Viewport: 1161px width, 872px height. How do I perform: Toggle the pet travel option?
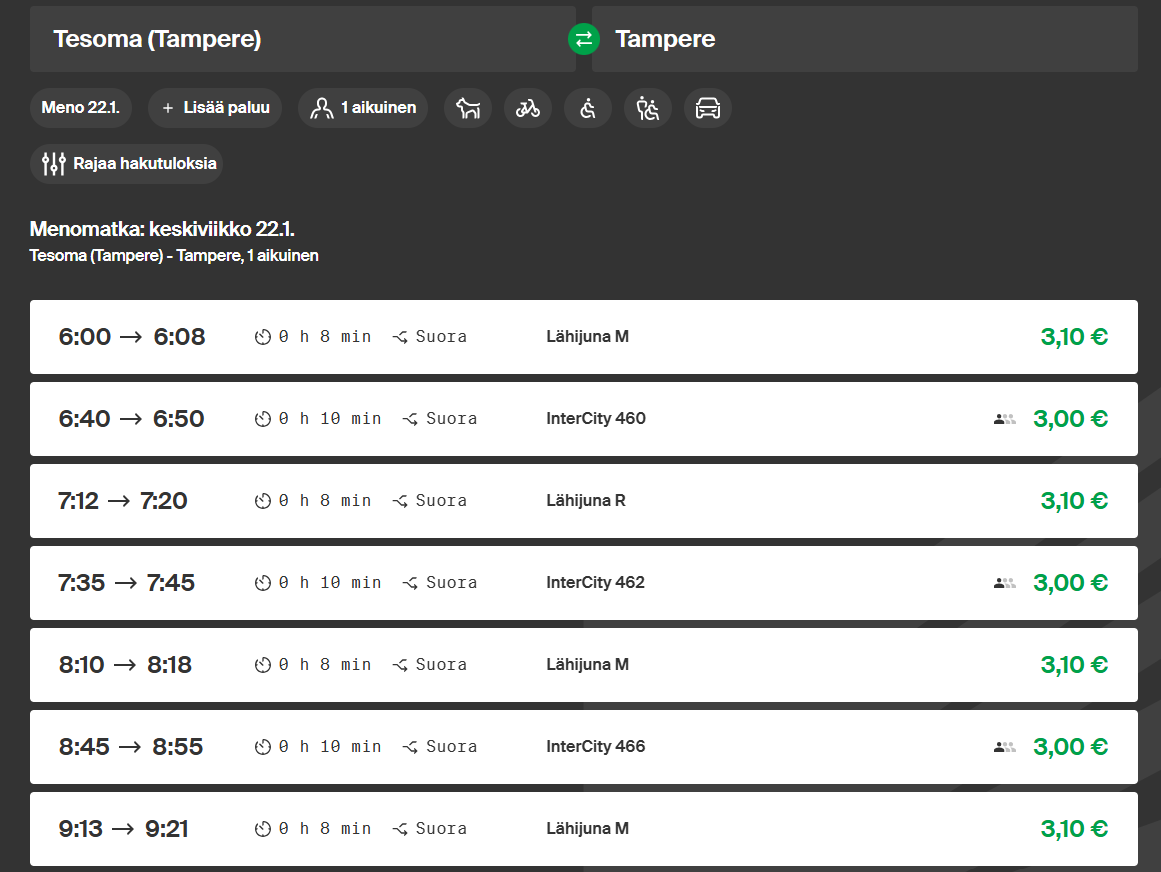[x=468, y=108]
